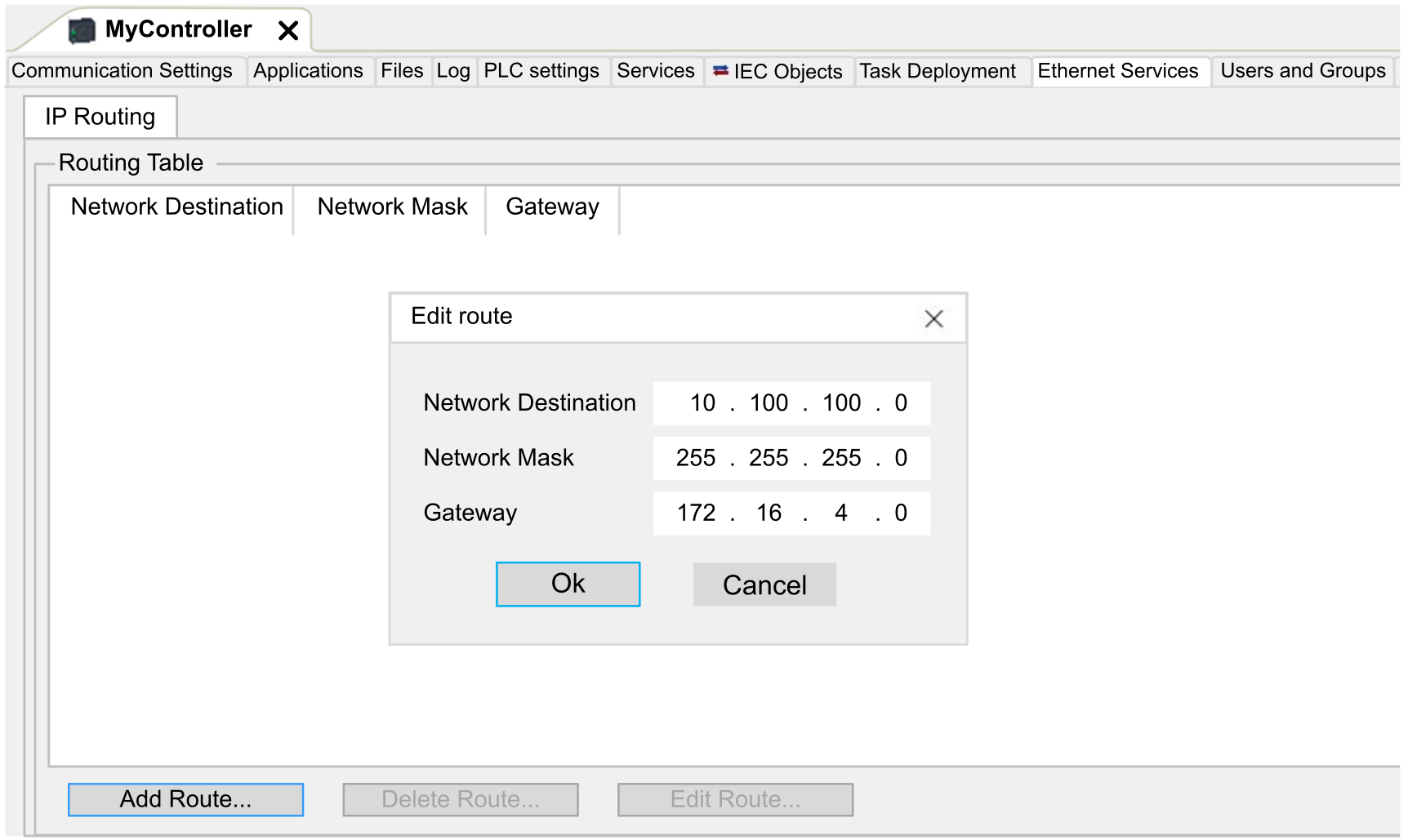Open the Files tab
The image size is (1408, 840).
pyautogui.click(x=402, y=71)
